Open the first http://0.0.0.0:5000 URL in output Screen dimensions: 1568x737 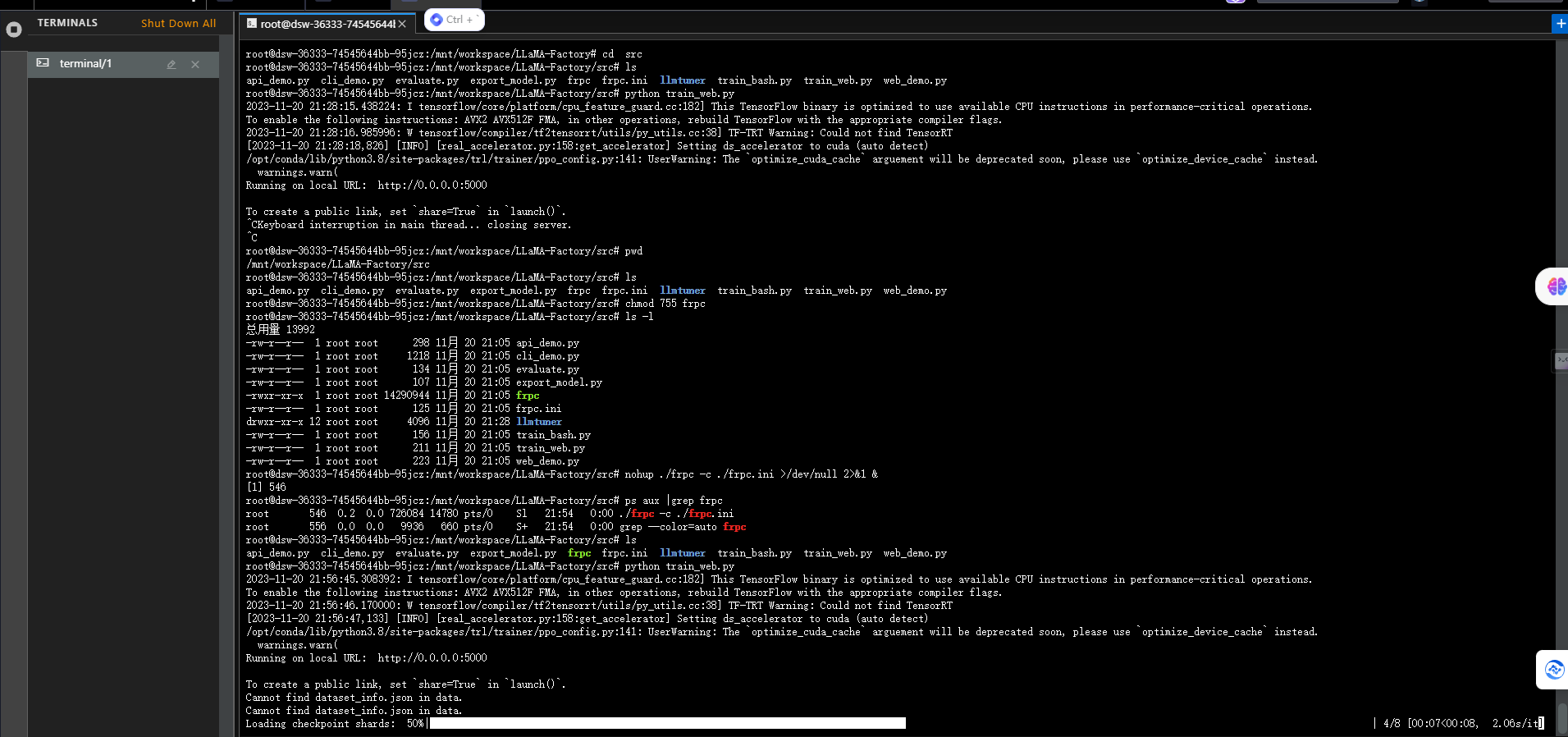point(432,185)
